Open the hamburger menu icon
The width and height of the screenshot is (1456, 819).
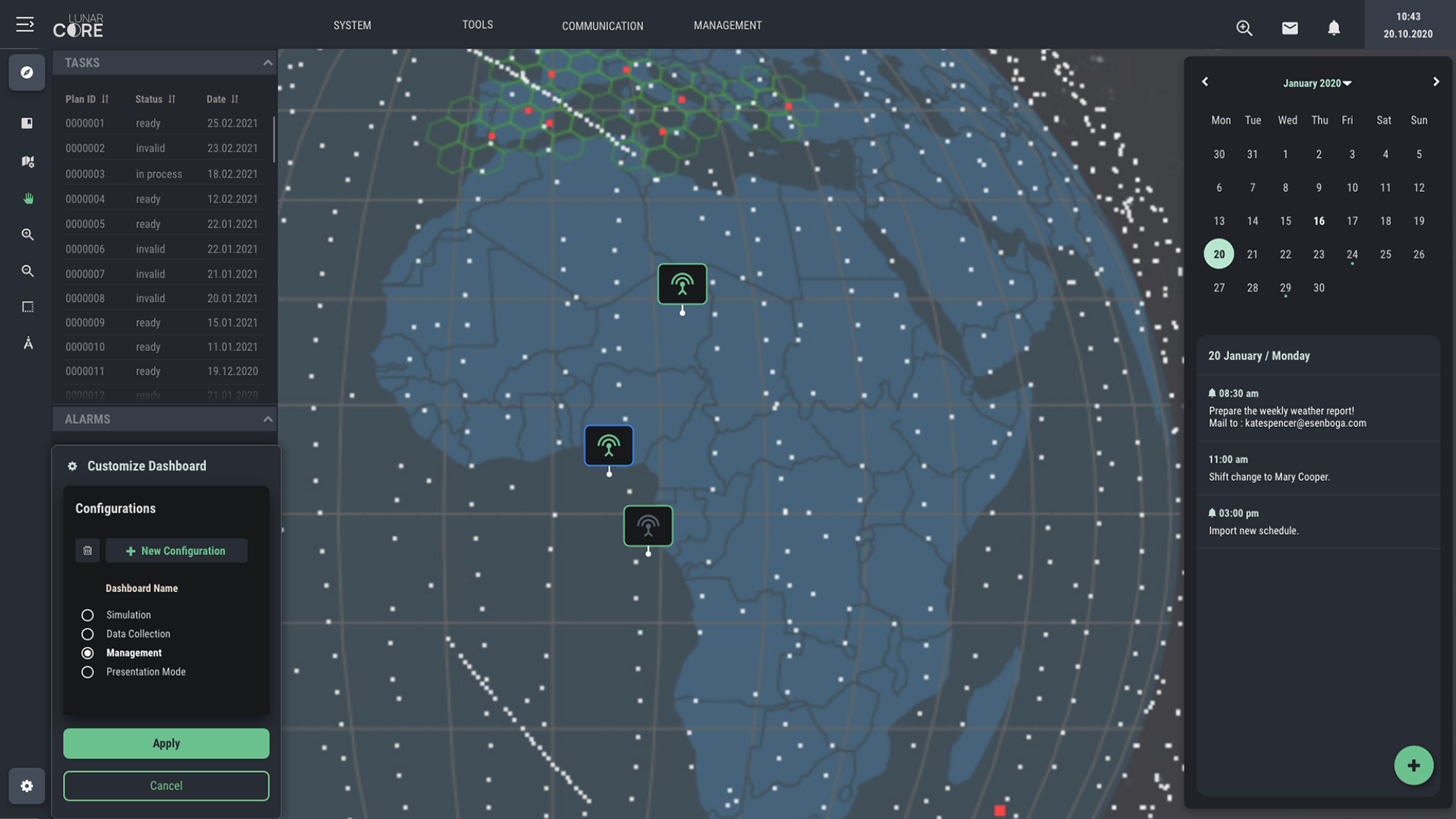(x=25, y=24)
